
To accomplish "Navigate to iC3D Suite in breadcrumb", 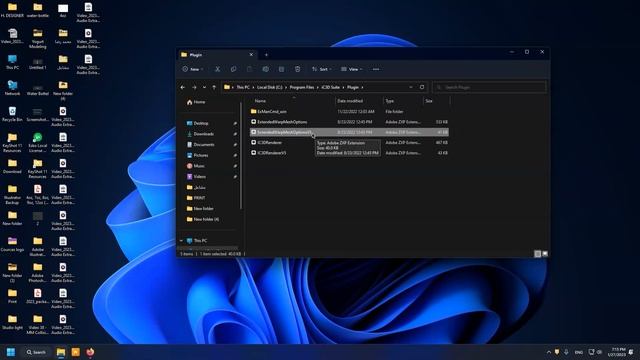I will [x=331, y=87].
